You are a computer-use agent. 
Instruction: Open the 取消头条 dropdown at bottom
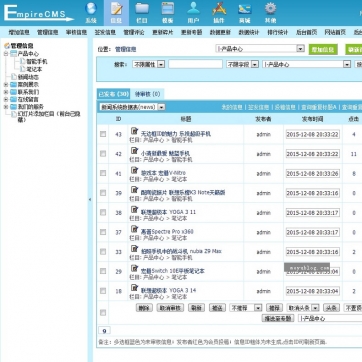click(x=303, y=308)
